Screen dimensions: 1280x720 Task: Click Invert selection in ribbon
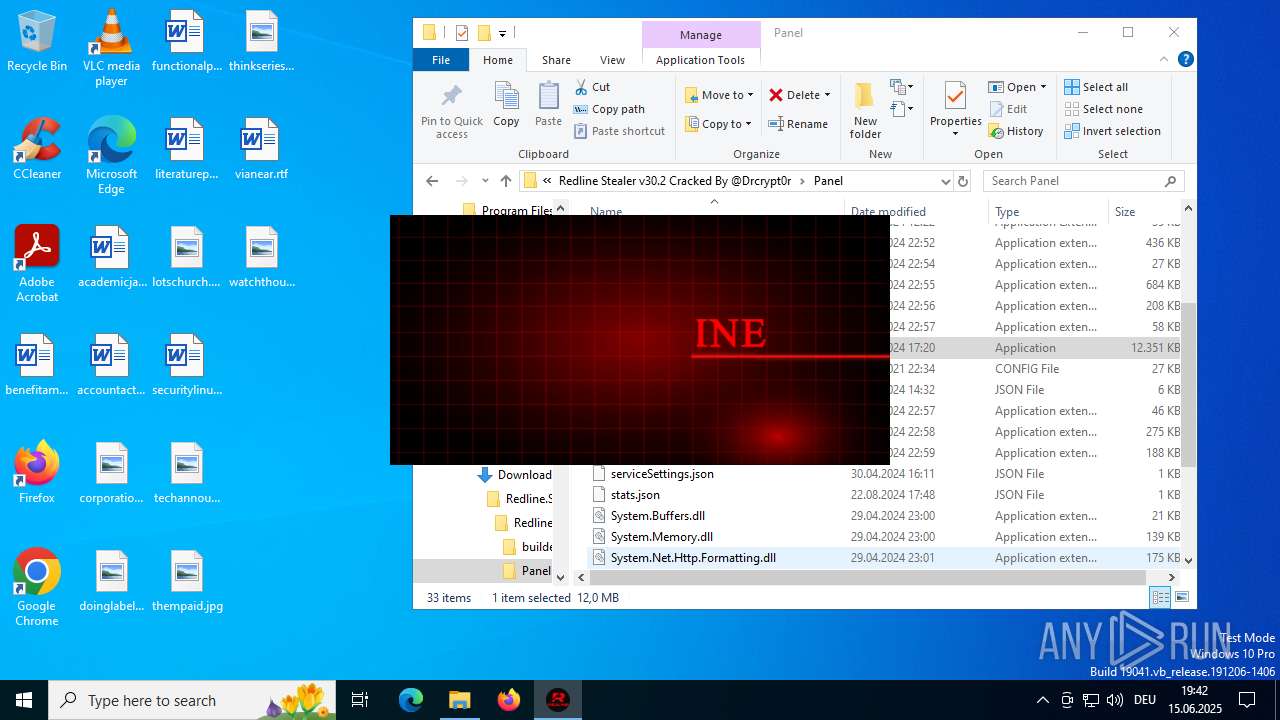pyautogui.click(x=1112, y=131)
